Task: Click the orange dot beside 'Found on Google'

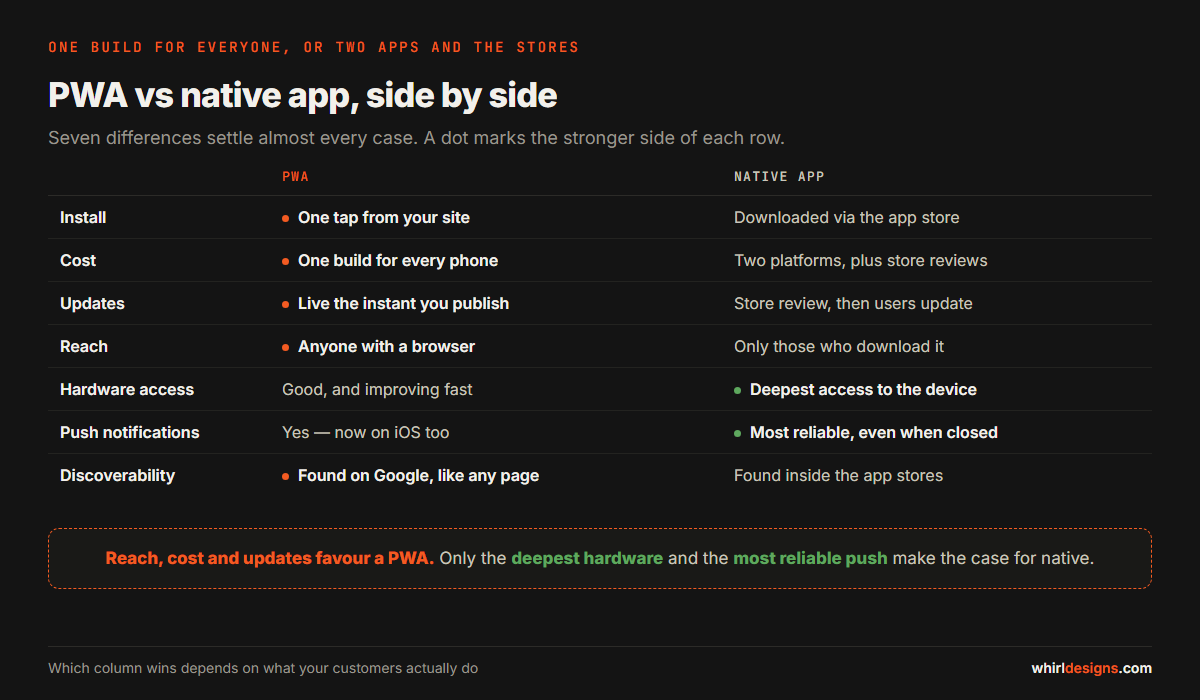Action: 286,476
